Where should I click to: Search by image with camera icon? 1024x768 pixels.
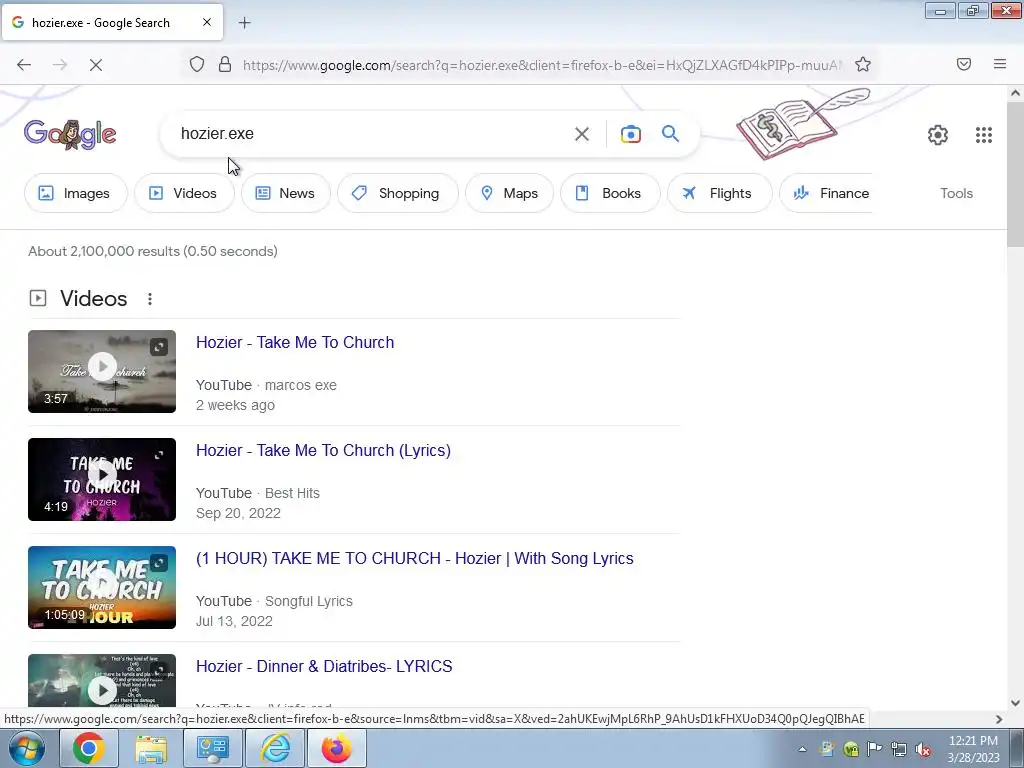[x=630, y=134]
